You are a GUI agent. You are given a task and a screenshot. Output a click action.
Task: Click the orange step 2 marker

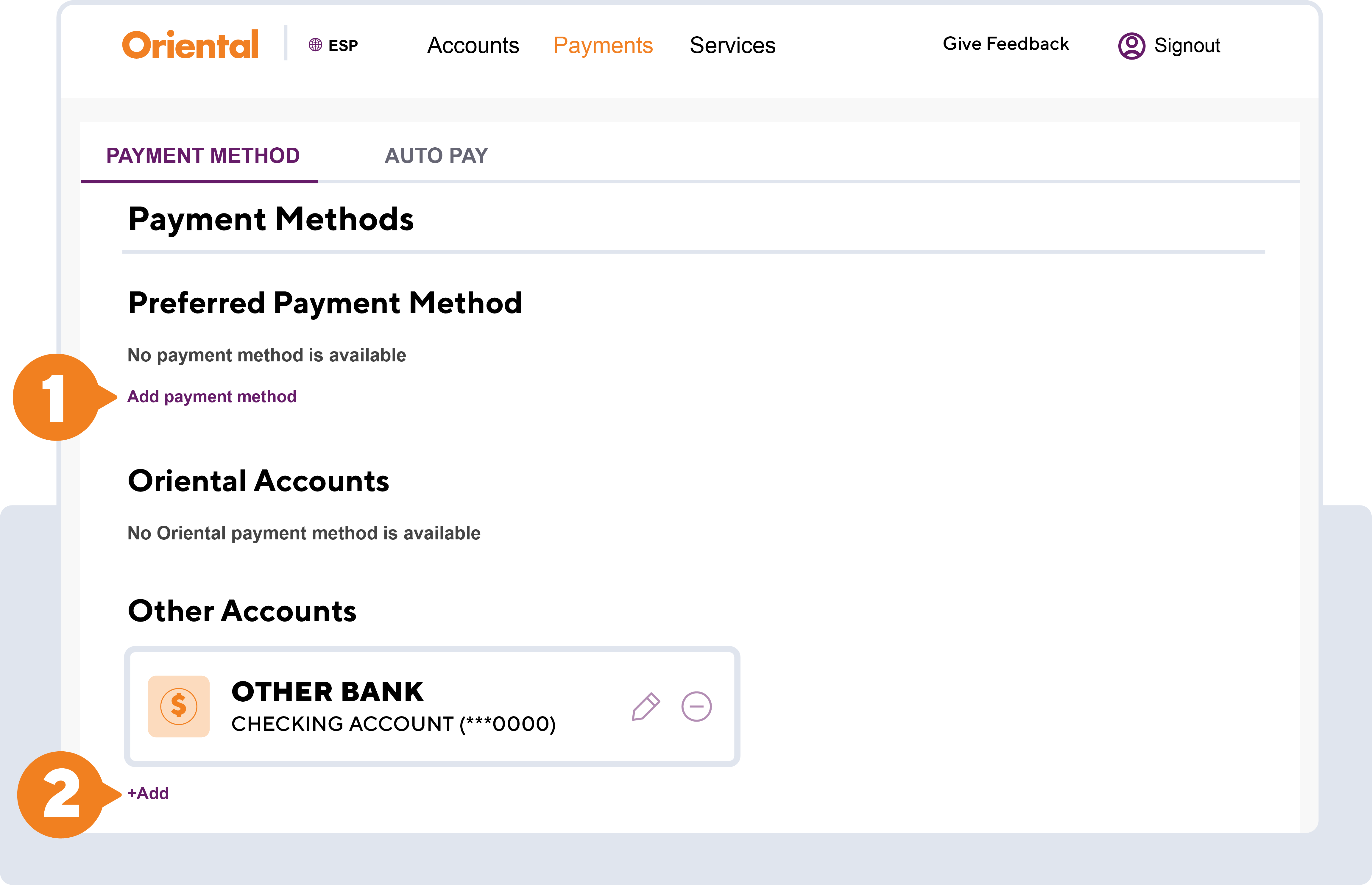click(61, 794)
